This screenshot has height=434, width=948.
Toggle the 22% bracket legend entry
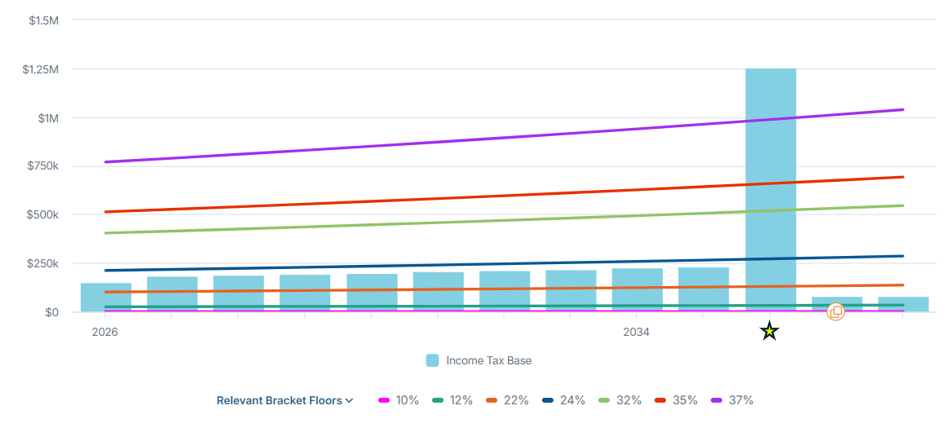tap(507, 400)
